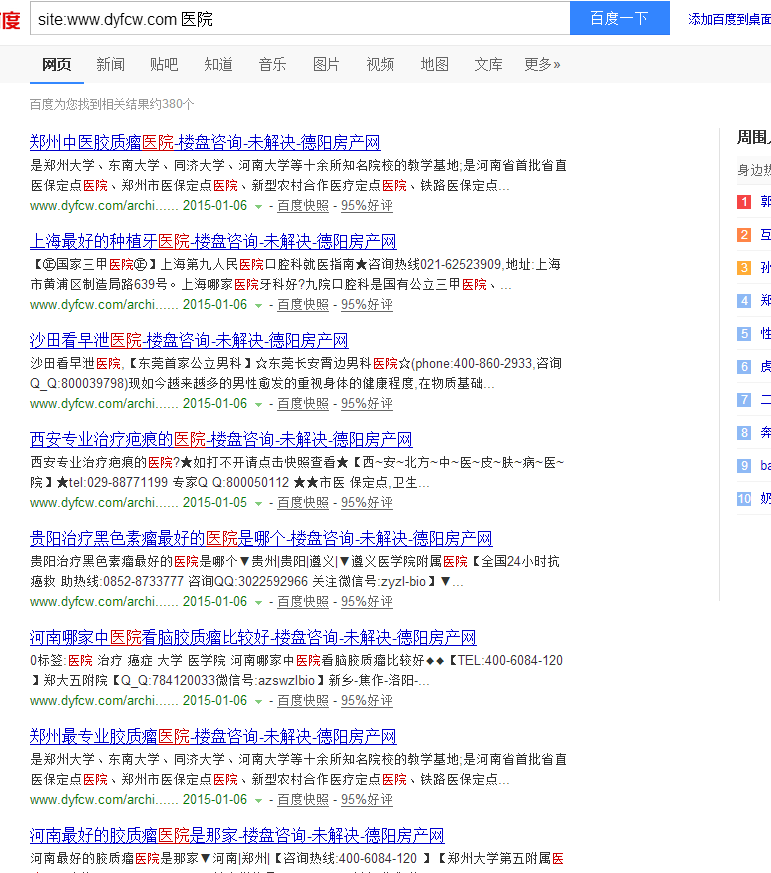Click 95%好评 for 河南哪家中医院 result
The width and height of the screenshot is (771, 873).
click(x=367, y=700)
